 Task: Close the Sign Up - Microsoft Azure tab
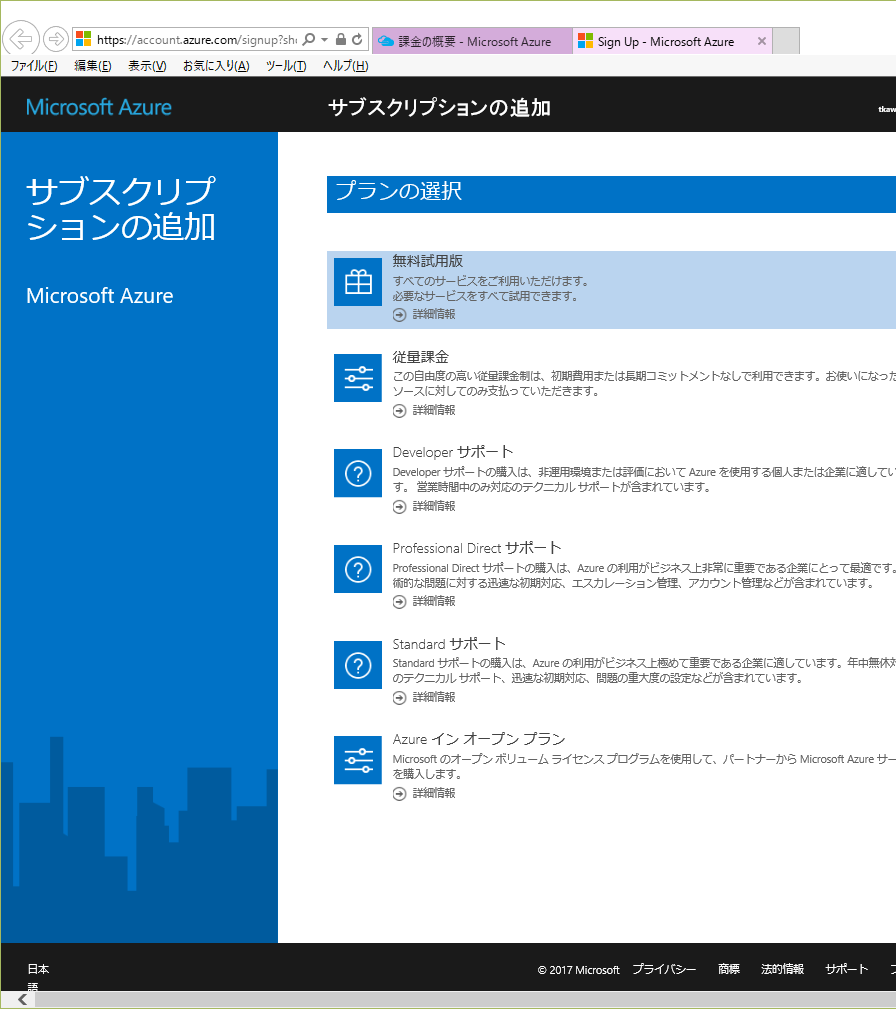click(x=761, y=41)
